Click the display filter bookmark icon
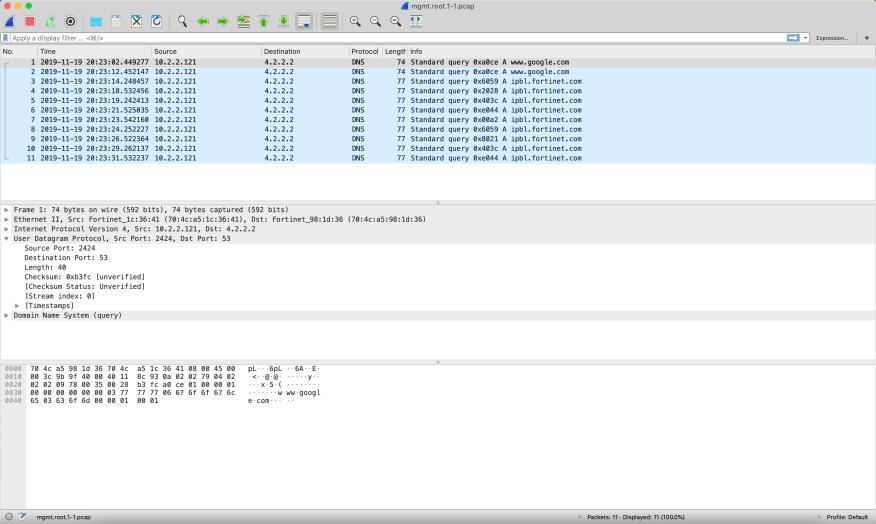Viewport: 876px width, 524px height. pos(6,38)
